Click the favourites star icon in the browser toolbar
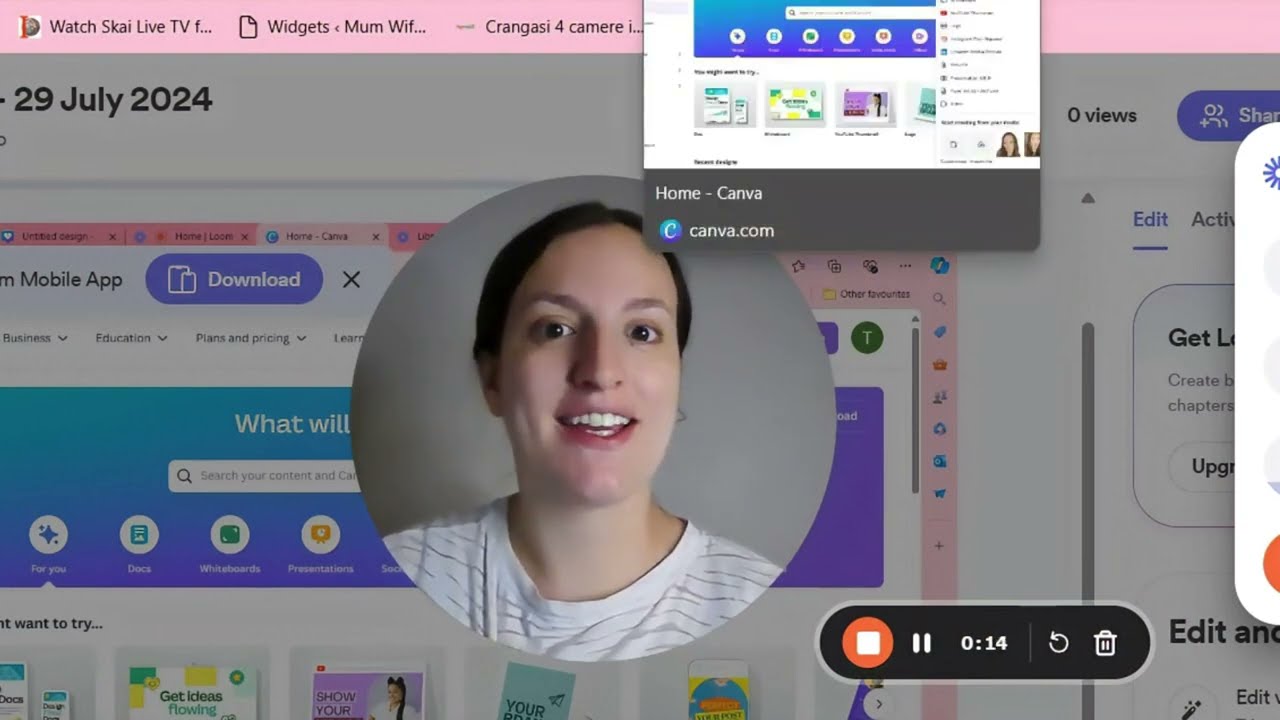 click(x=798, y=266)
